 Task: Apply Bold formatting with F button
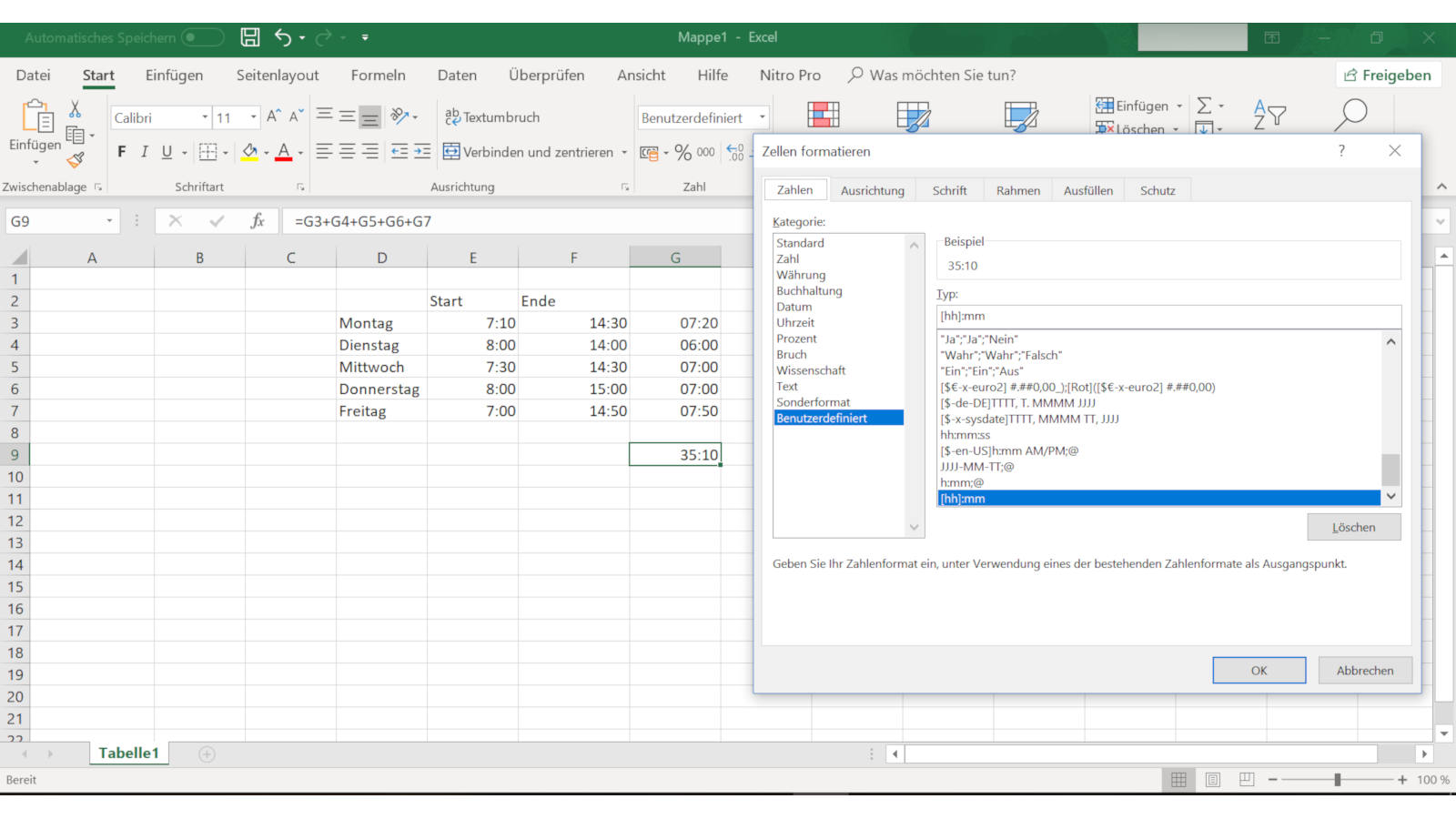click(121, 152)
